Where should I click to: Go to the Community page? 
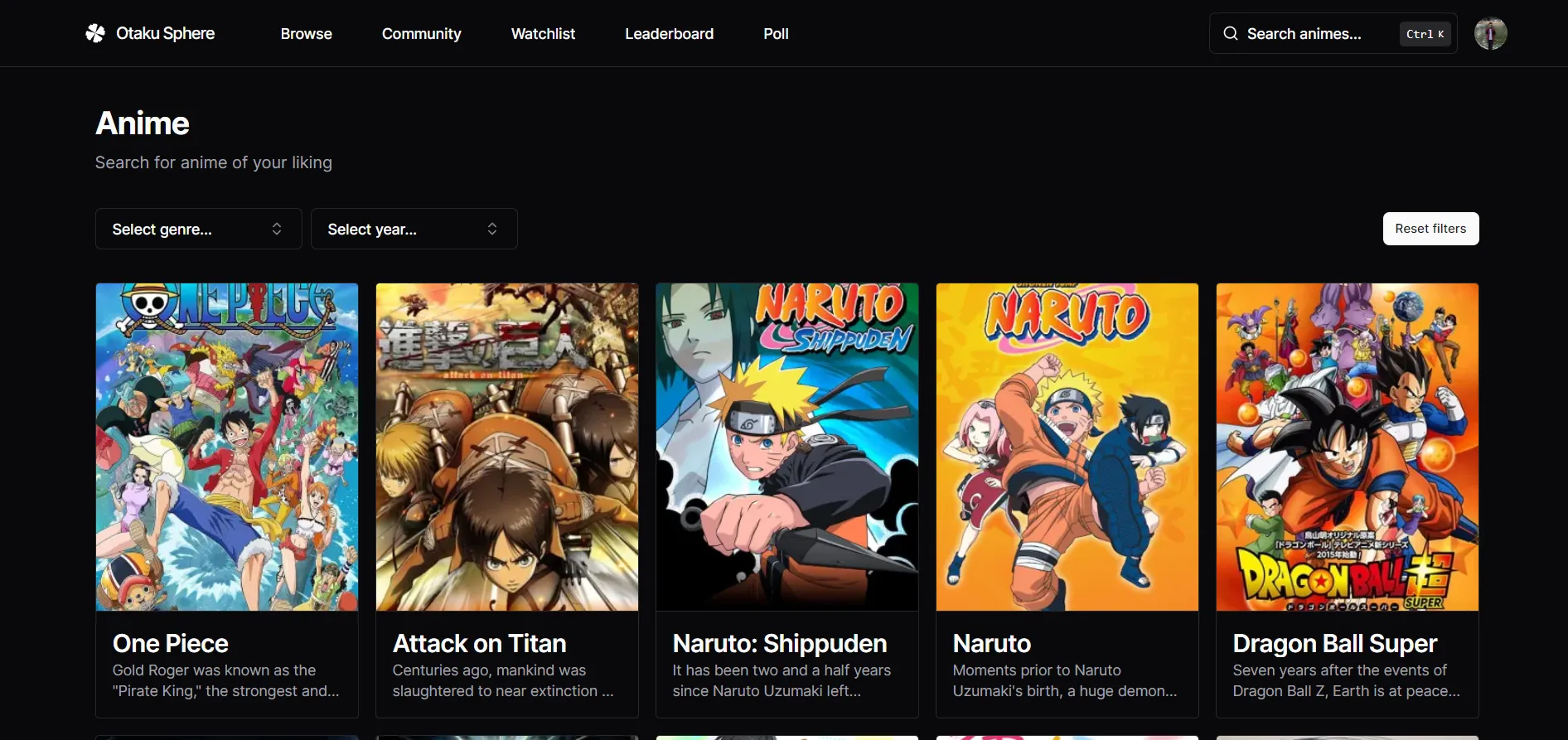(421, 34)
